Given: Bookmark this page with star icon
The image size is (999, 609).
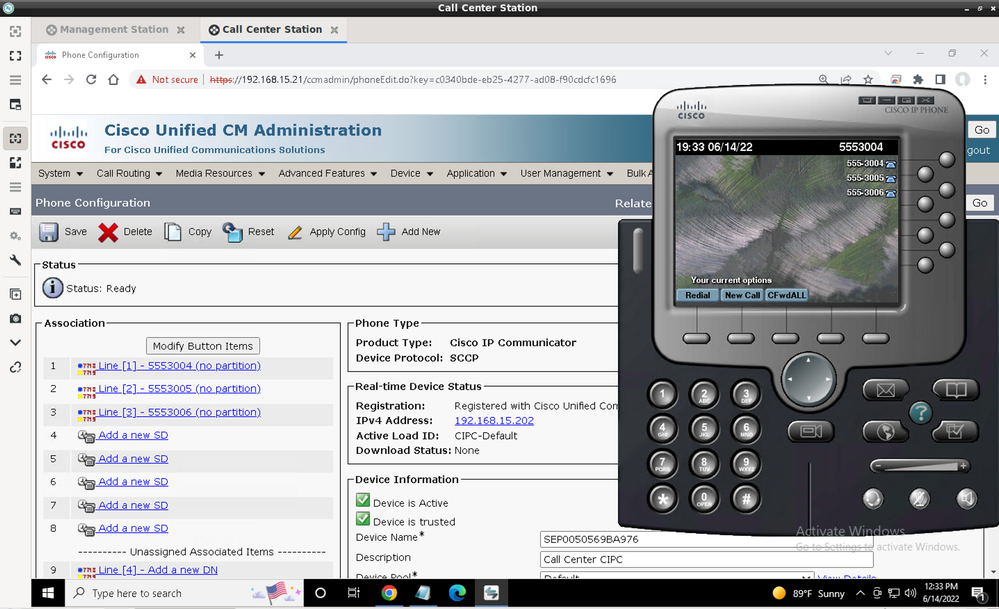Looking at the screenshot, I should 868,80.
